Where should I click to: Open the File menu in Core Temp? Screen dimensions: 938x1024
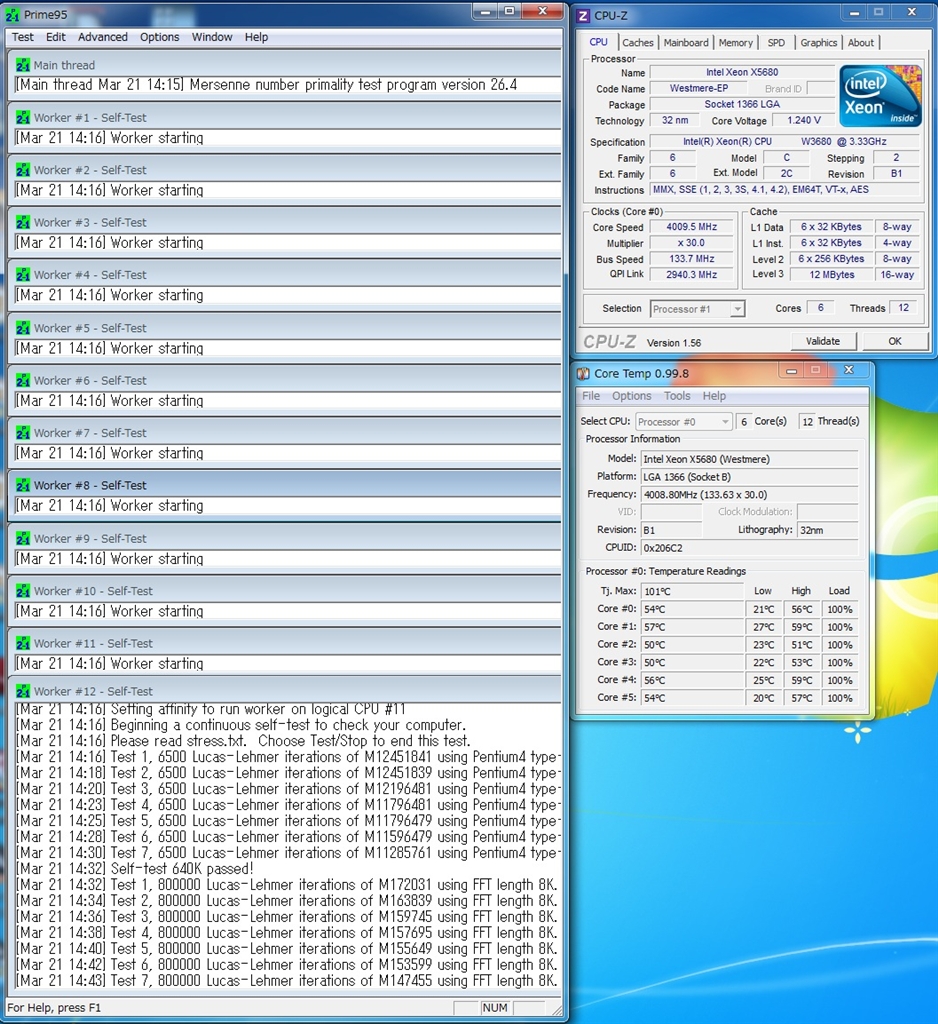[x=590, y=396]
